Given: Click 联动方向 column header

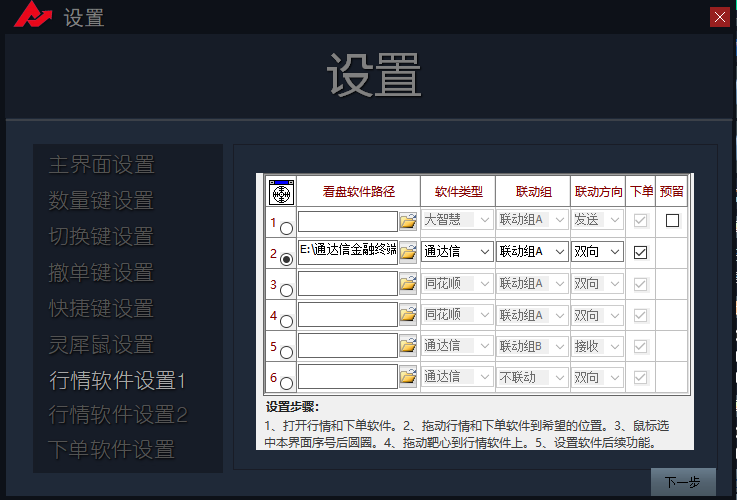Looking at the screenshot, I should (598, 192).
